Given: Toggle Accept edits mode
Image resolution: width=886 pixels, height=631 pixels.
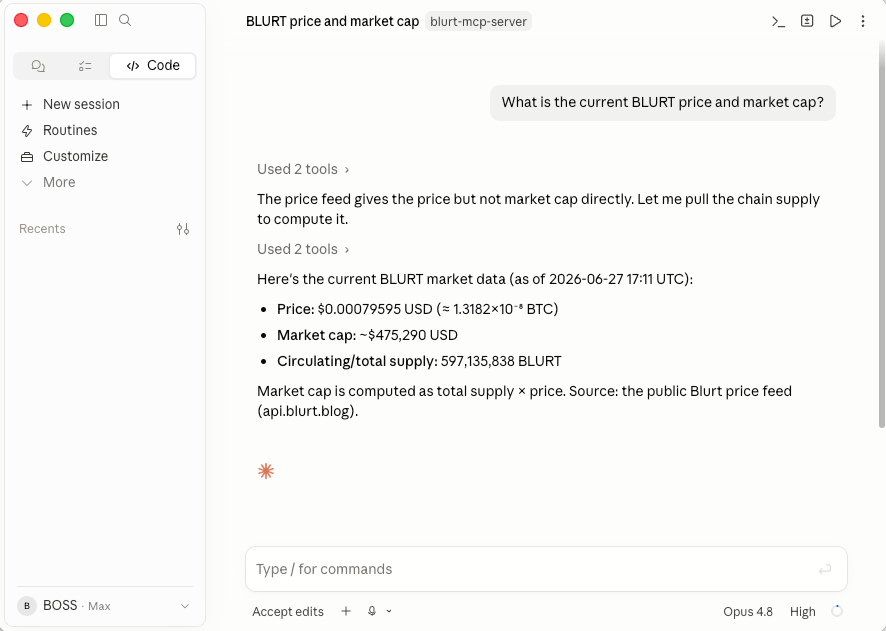Looking at the screenshot, I should point(288,612).
